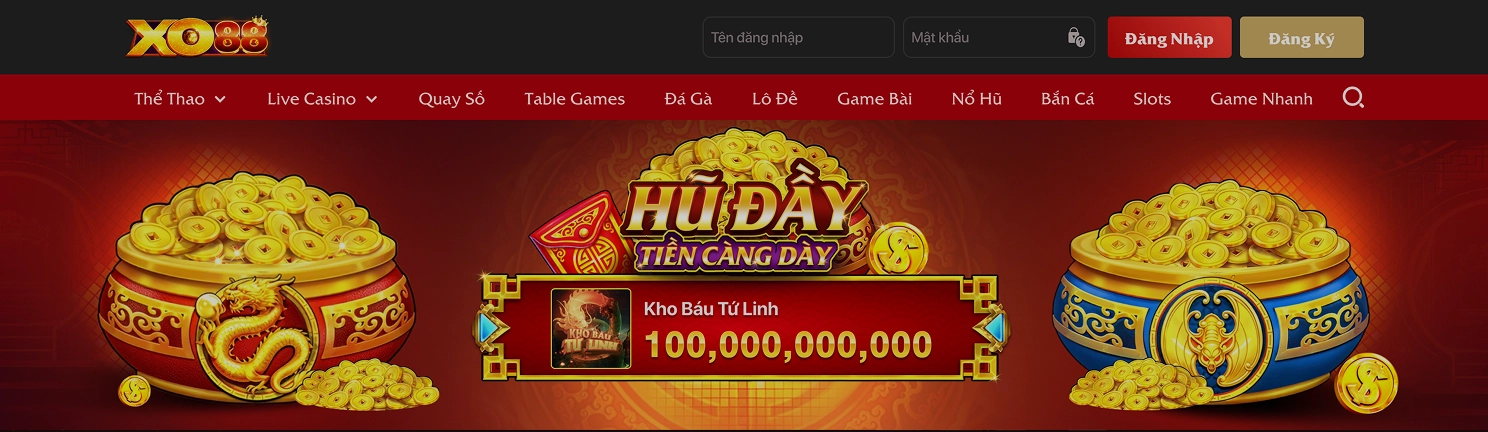Expand the Thể Thao dropdown chevron
1488x432 pixels.
[x=220, y=99]
